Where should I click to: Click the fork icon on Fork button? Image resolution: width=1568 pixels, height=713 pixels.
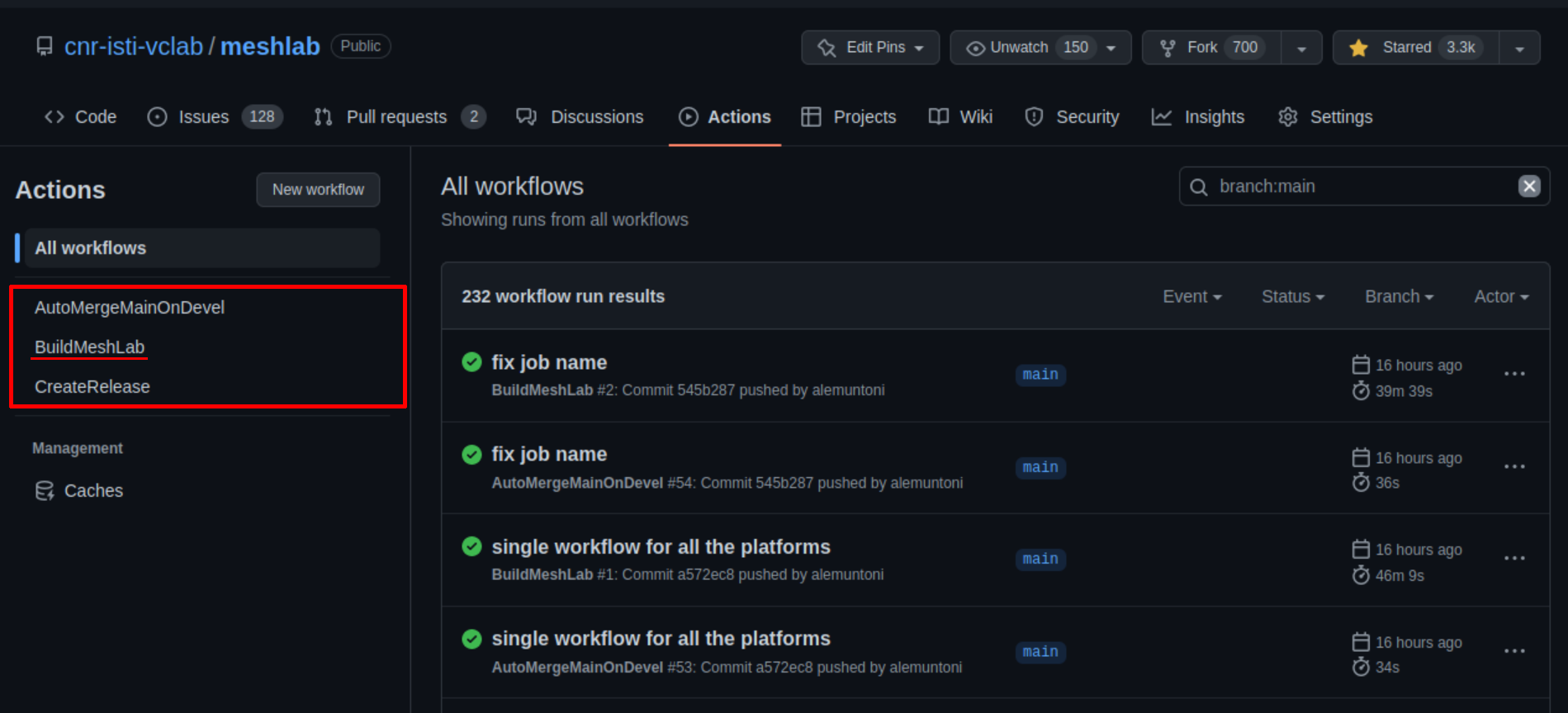click(x=1168, y=48)
